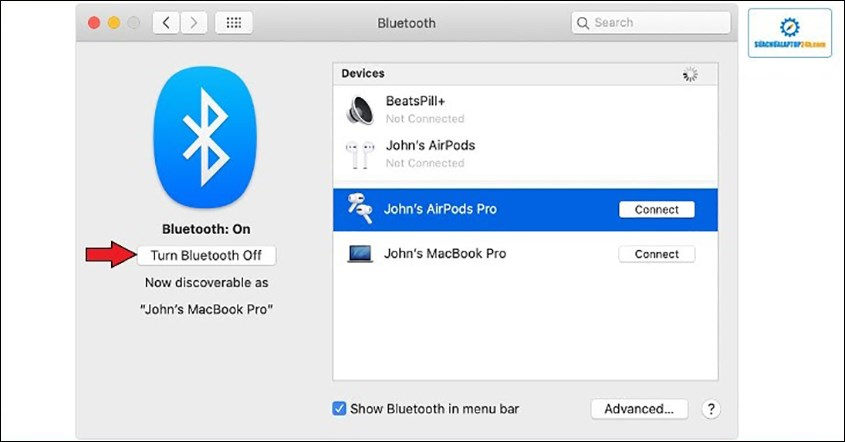Show all preferences grid icon
Image resolution: width=845 pixels, height=442 pixels.
tap(234, 23)
